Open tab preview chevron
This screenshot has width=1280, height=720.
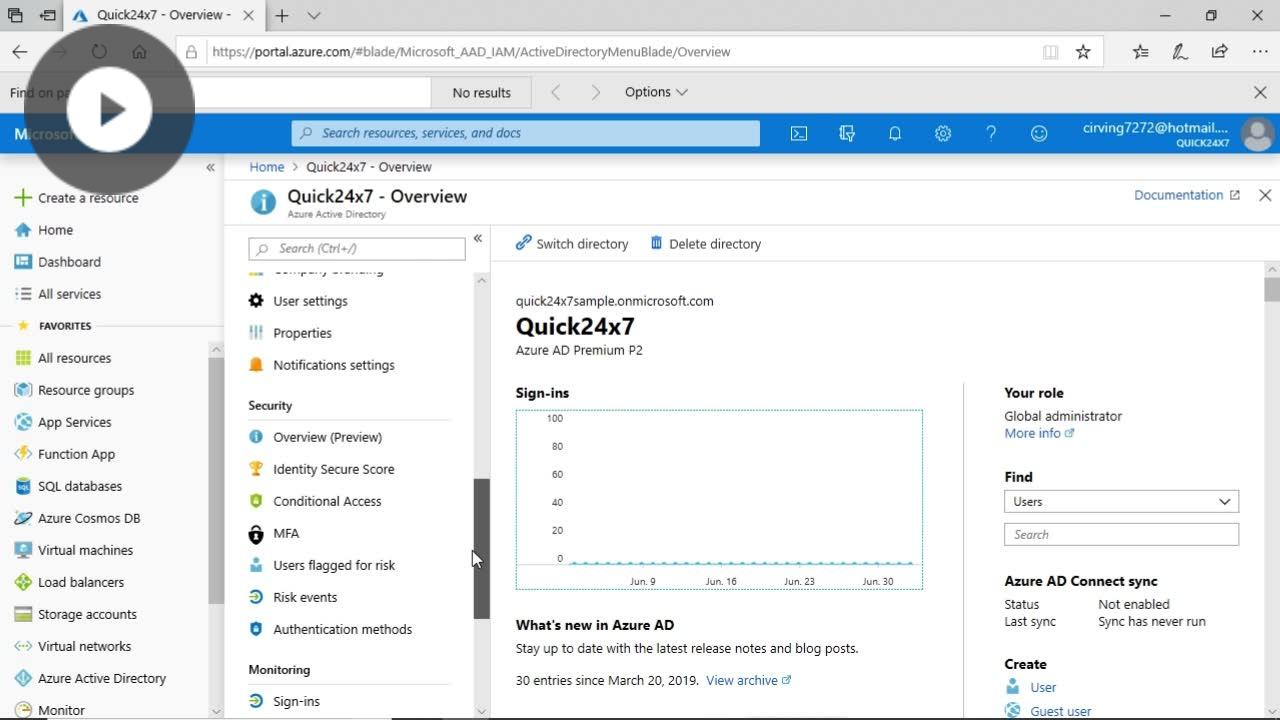314,16
